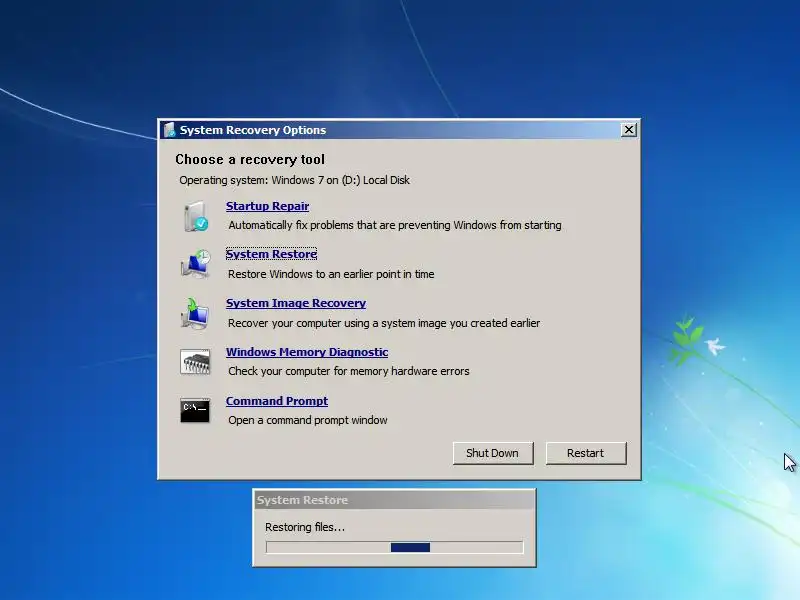
Task: Click 'Restoring files...' status text
Action: click(305, 527)
